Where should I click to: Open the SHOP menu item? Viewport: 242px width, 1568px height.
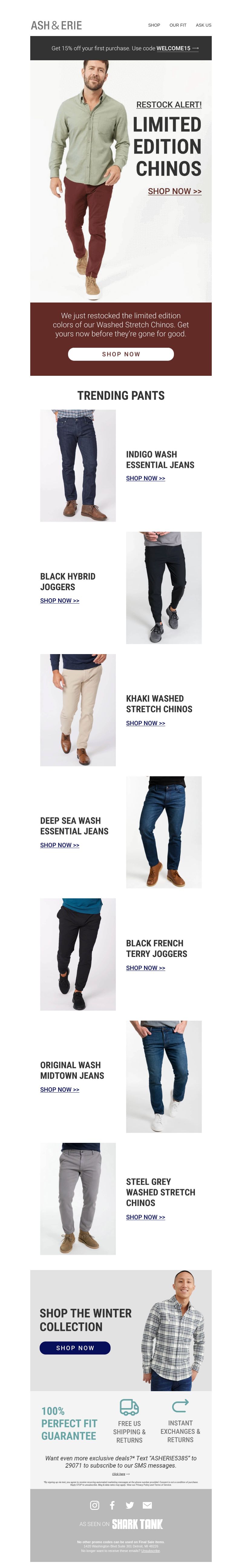pos(154,25)
